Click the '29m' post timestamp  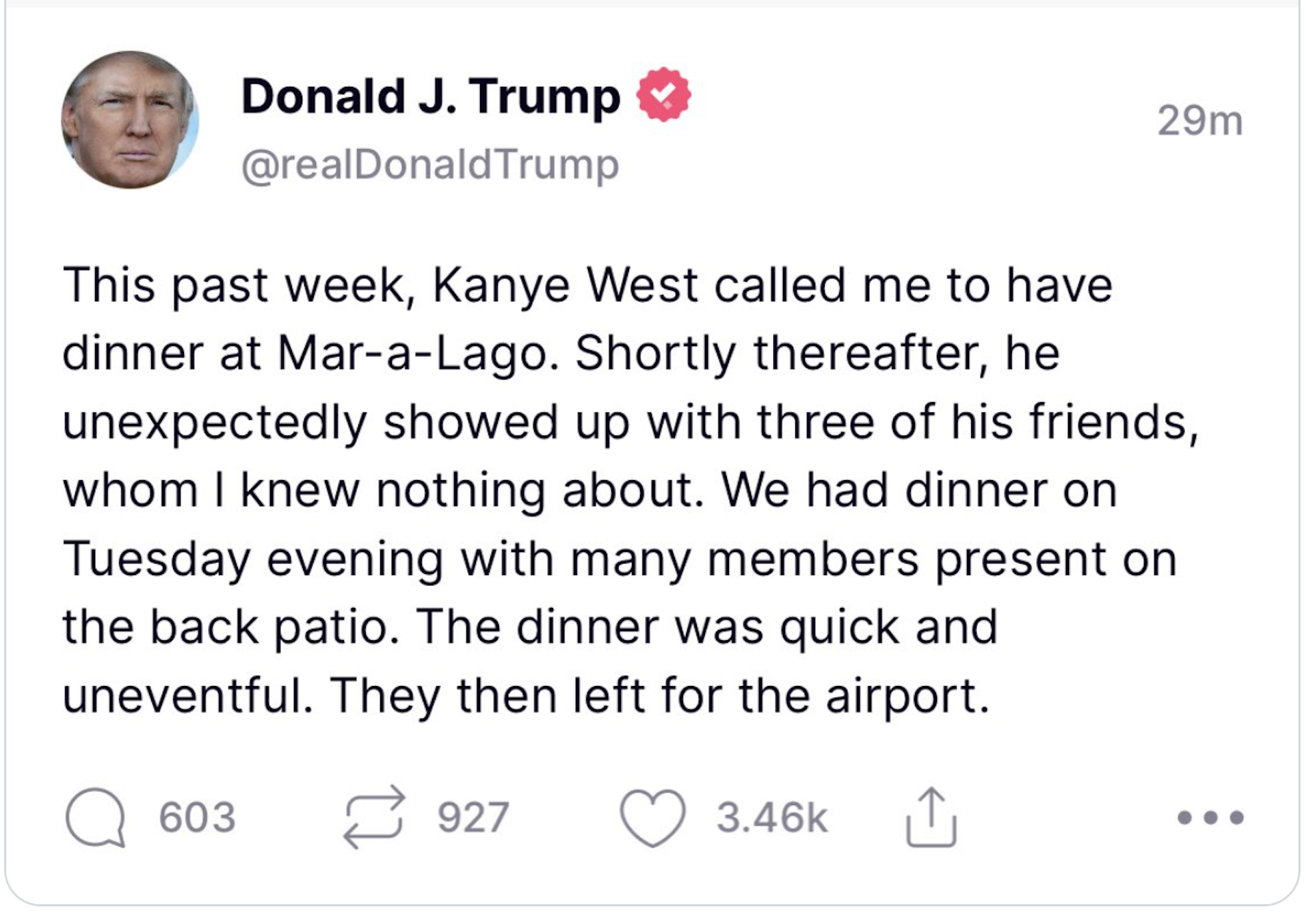1199,121
